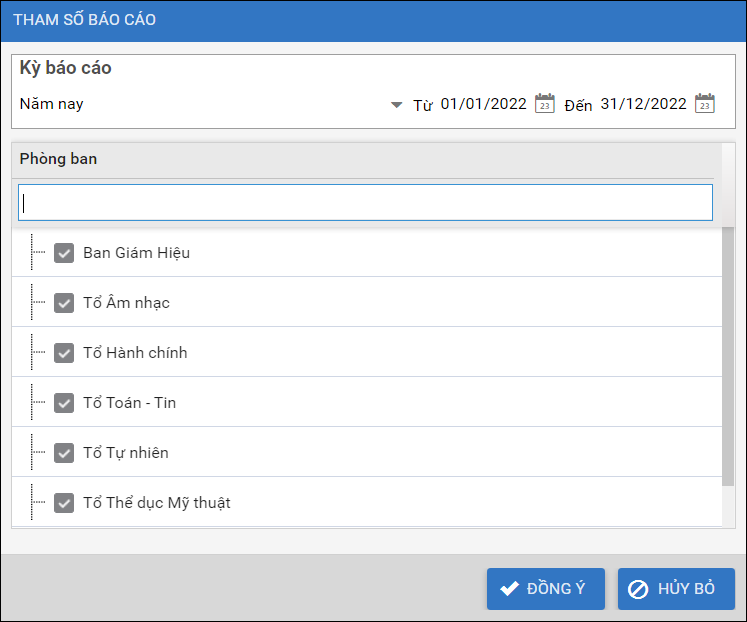Image resolution: width=747 pixels, height=622 pixels.
Task: Expand the Năm nay period dropdown
Action: [396, 105]
